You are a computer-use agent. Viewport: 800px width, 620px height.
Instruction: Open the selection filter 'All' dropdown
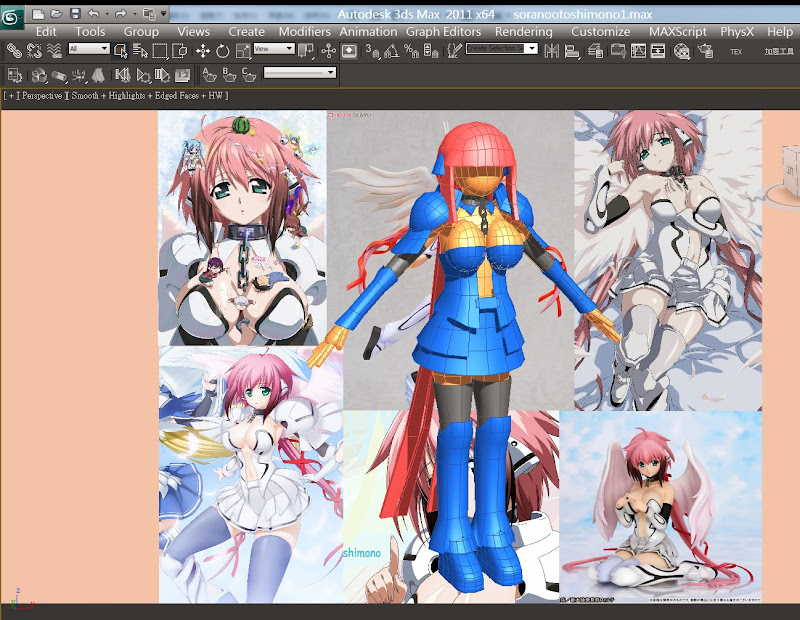(89, 49)
